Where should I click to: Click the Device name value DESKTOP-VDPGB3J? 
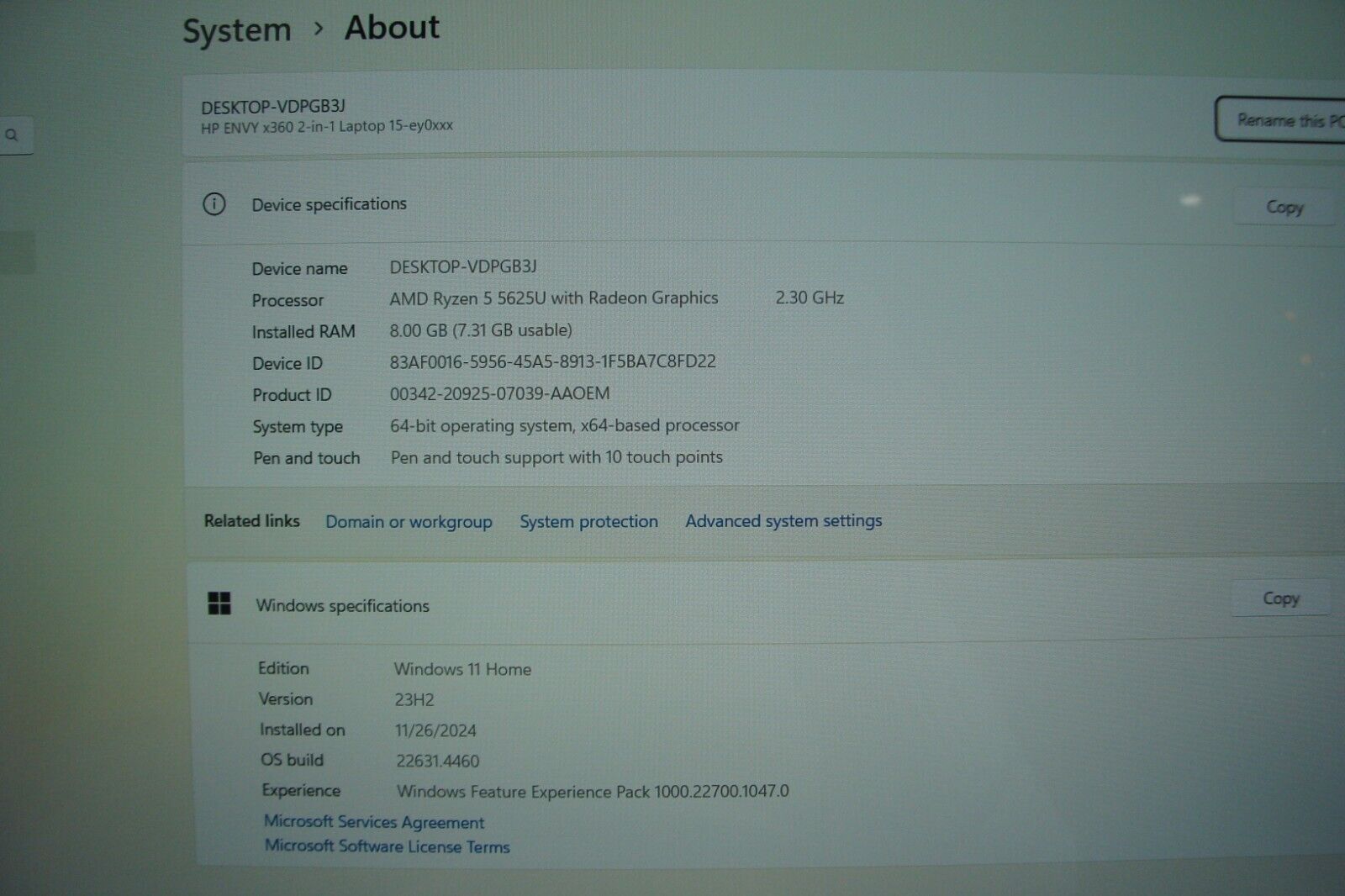point(463,266)
